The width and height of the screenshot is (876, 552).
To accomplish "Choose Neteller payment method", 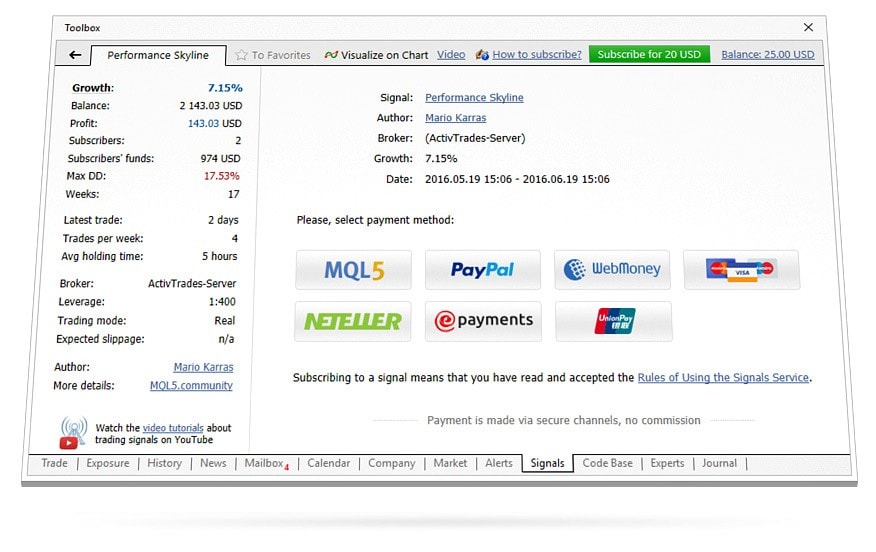I will (x=353, y=321).
